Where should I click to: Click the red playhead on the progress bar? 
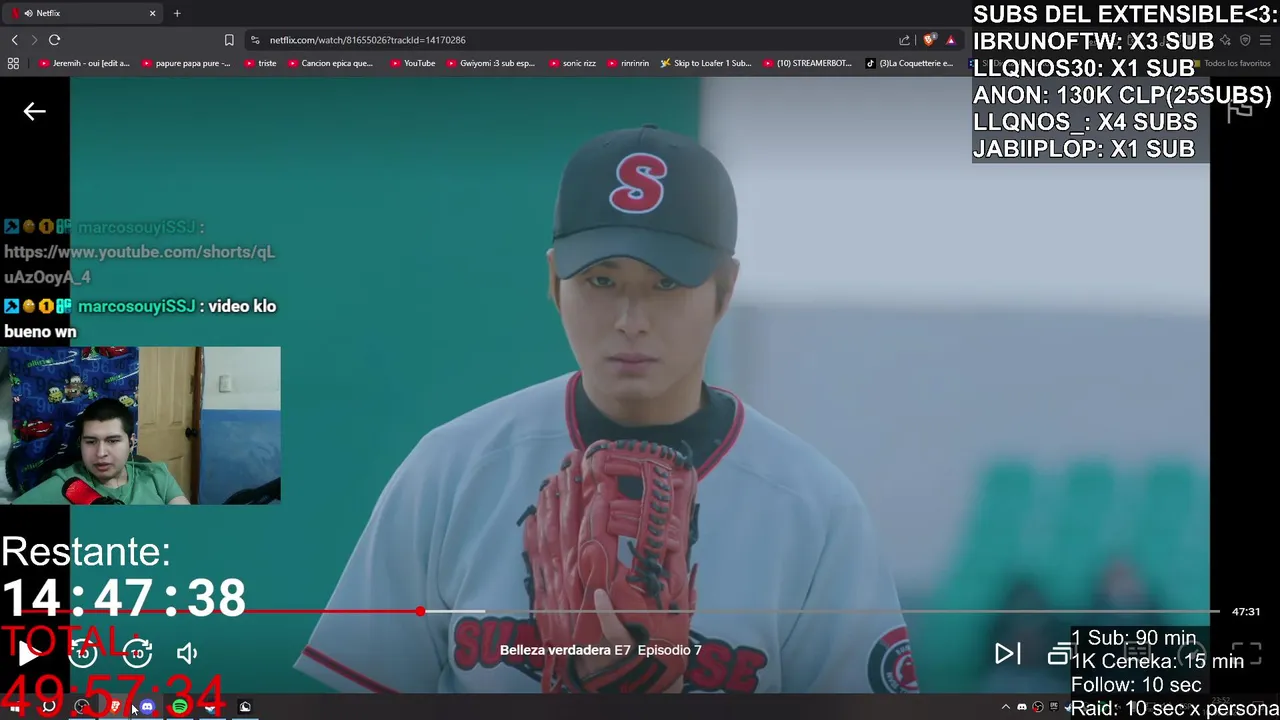[421, 611]
